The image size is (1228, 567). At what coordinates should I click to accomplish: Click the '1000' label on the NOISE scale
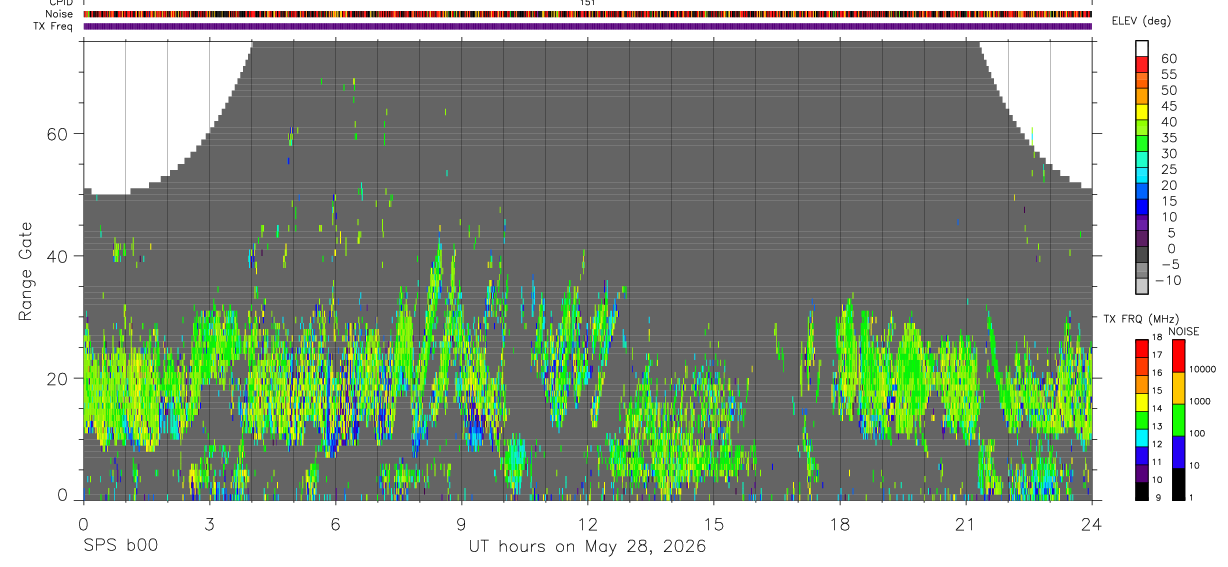point(1200,401)
